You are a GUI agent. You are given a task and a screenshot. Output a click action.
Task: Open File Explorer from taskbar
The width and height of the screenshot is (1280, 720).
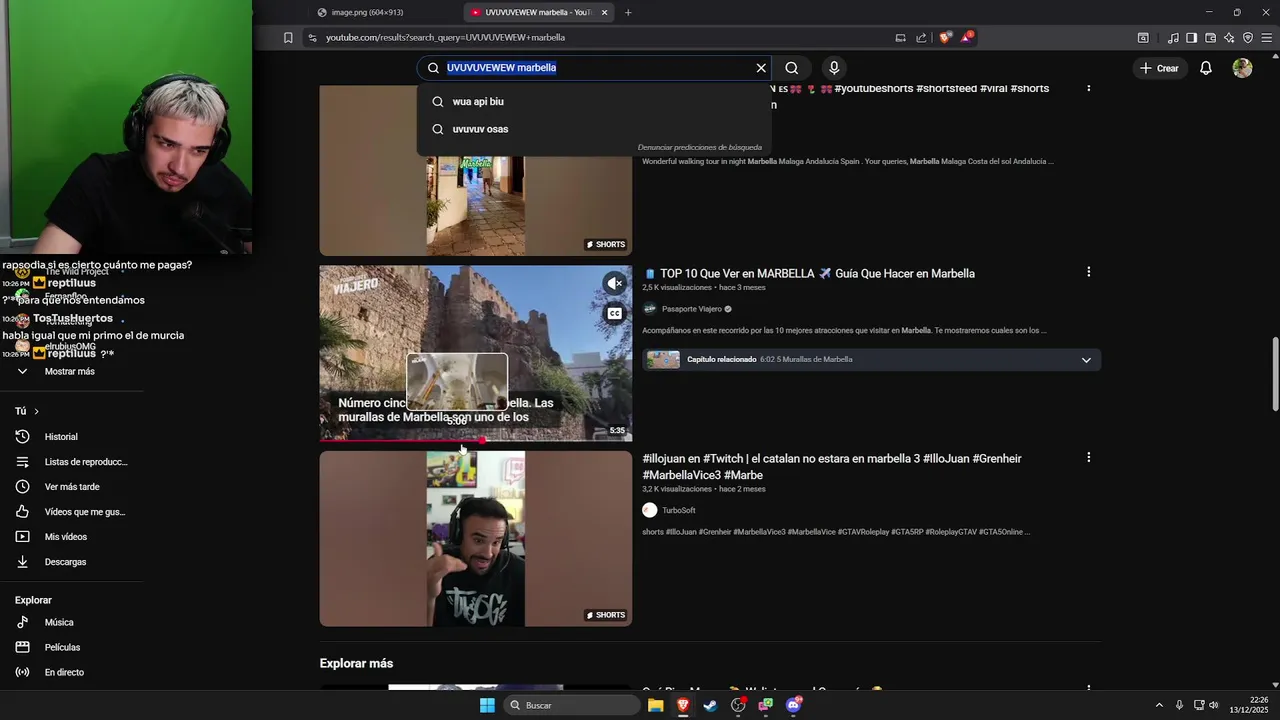[656, 705]
